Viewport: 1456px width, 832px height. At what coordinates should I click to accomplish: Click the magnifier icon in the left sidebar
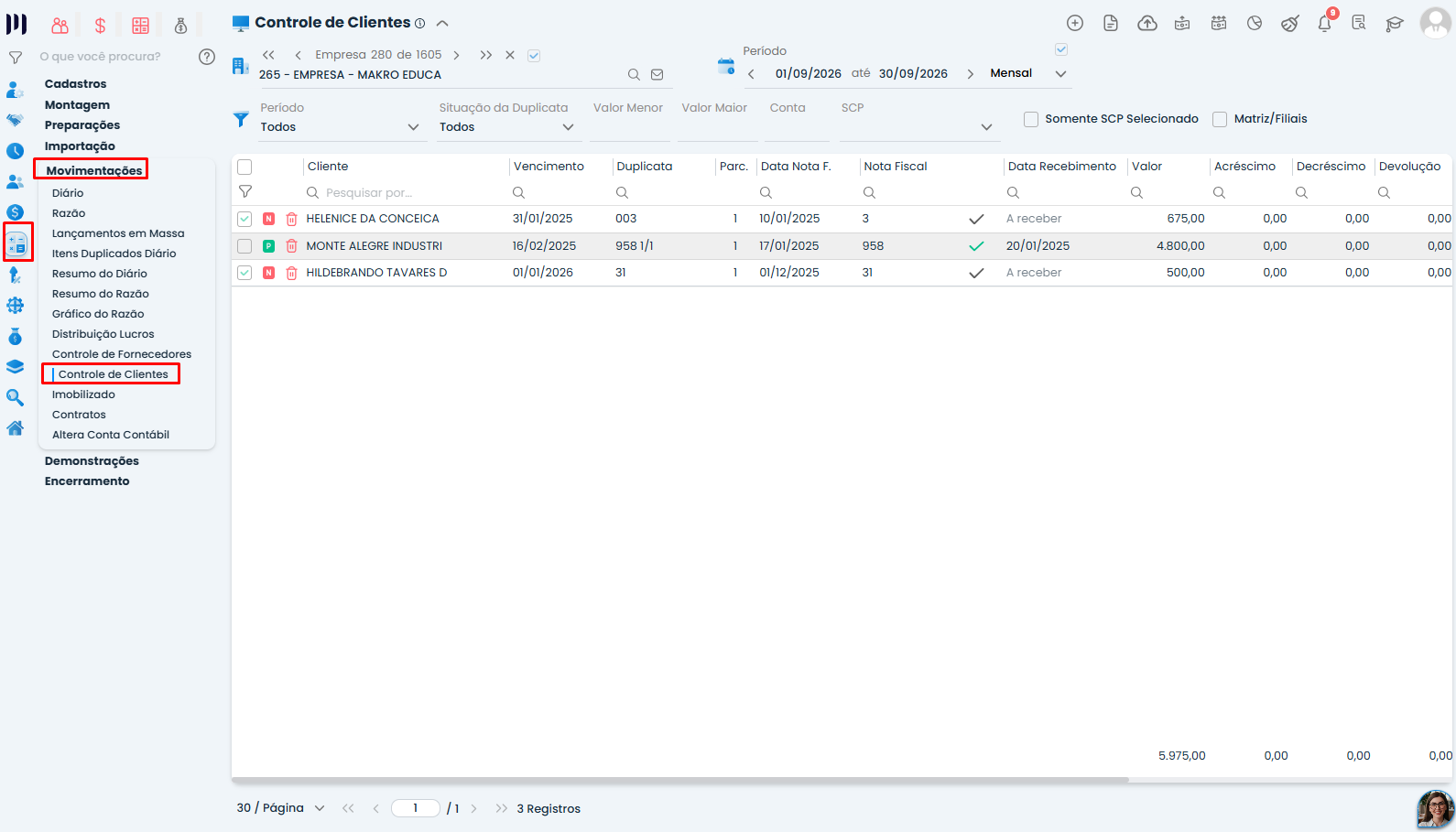pyautogui.click(x=16, y=397)
